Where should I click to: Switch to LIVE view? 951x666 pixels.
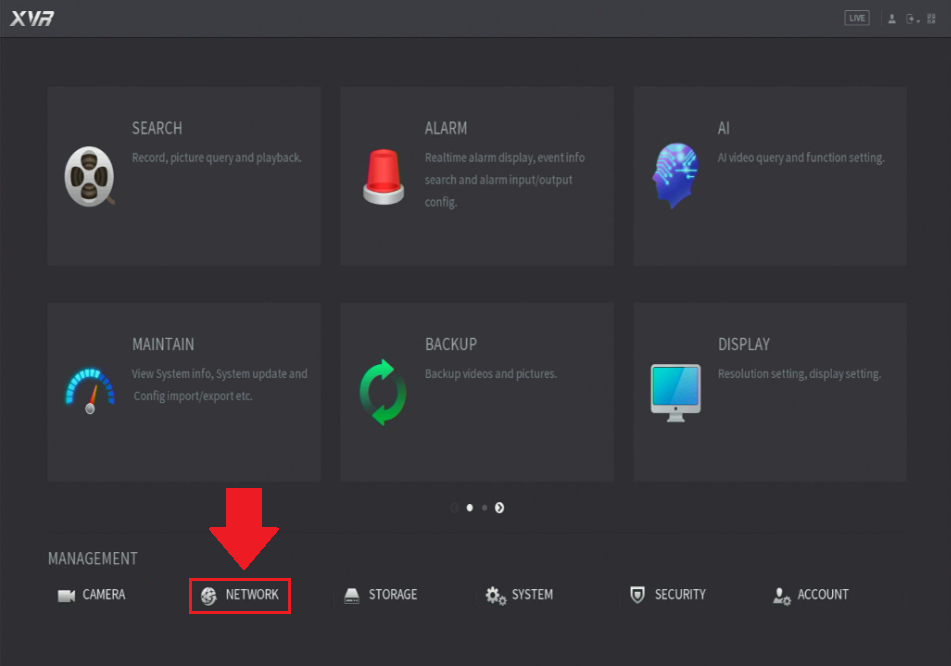pos(857,18)
